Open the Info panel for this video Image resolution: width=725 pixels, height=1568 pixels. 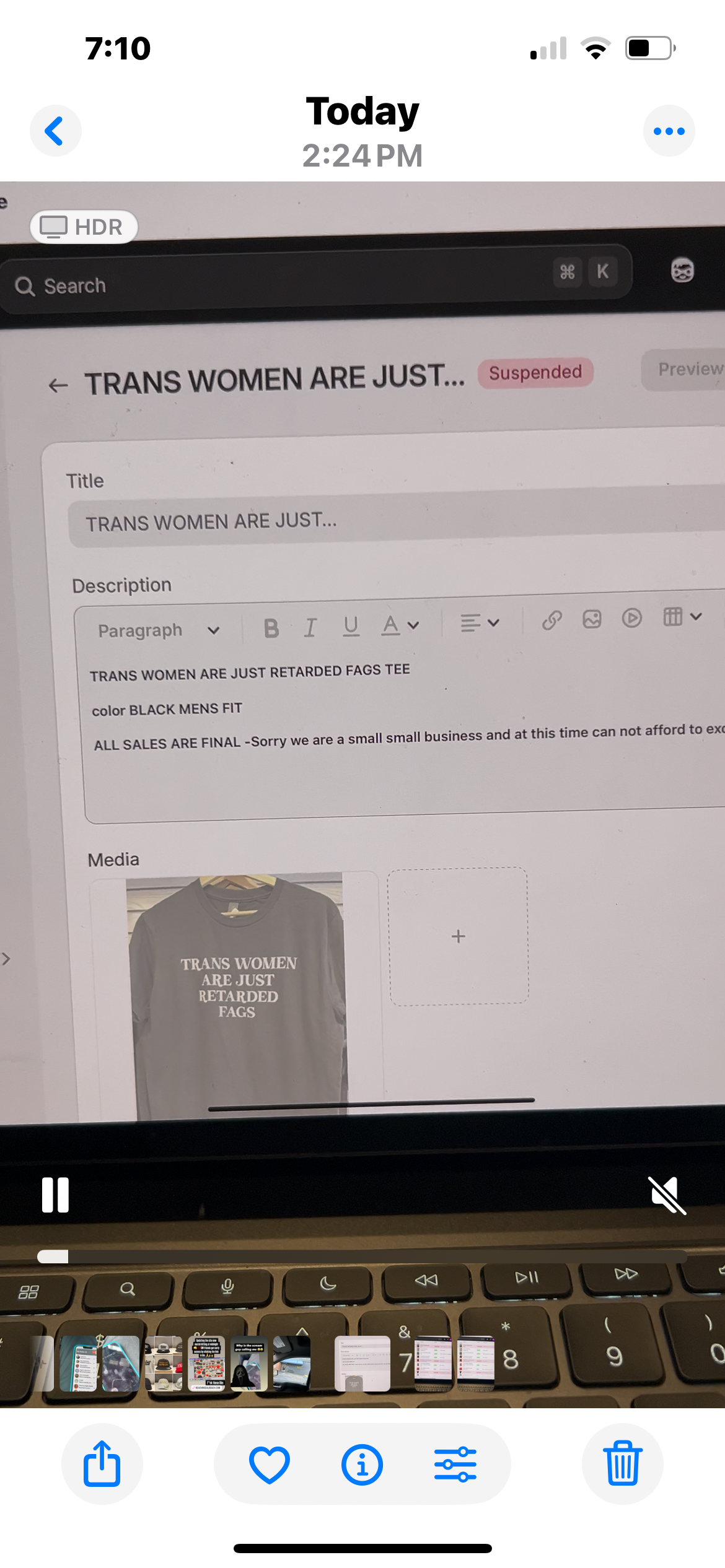pos(362,1464)
